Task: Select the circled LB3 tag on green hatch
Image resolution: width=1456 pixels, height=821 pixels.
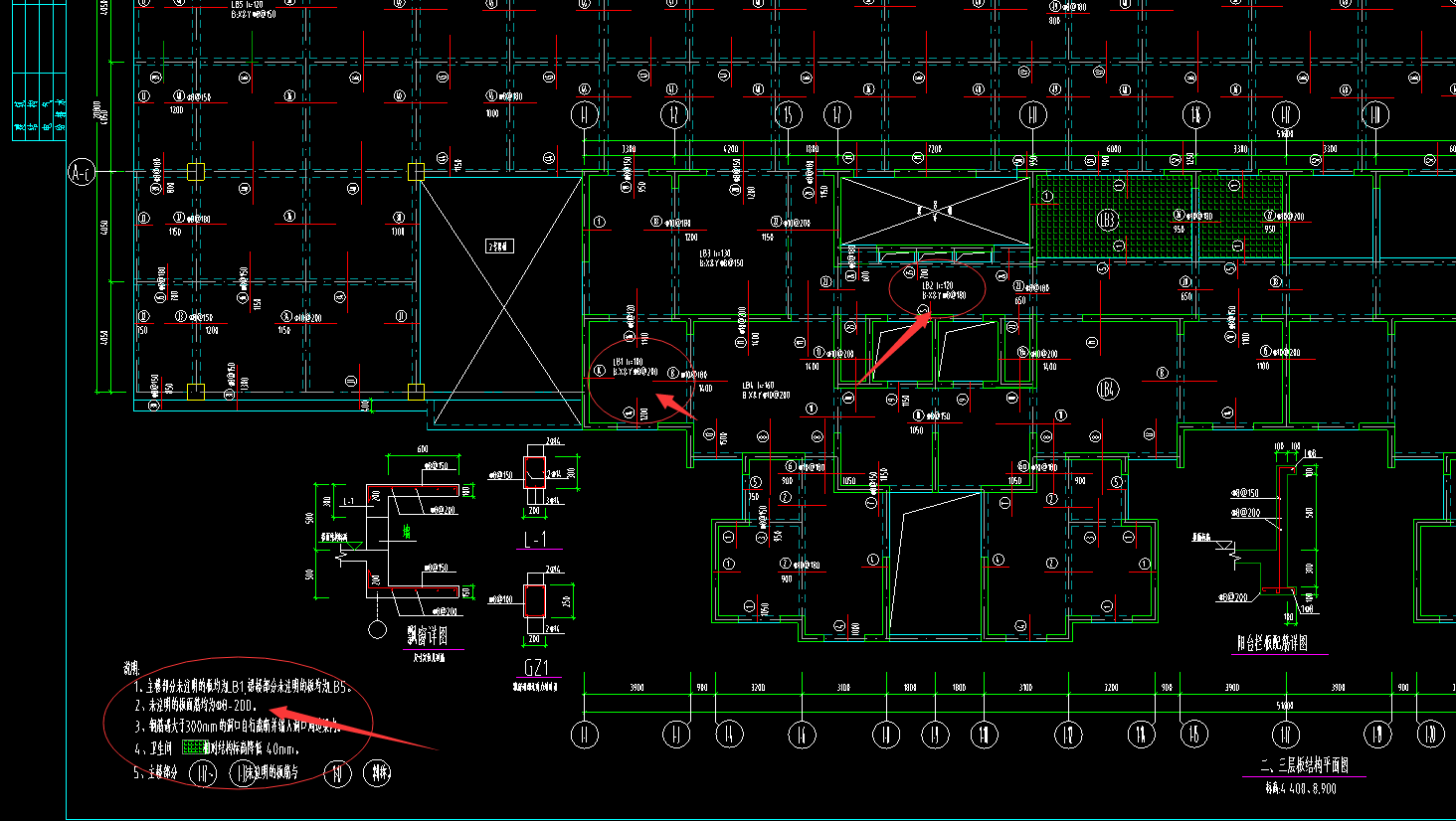Action: (x=1107, y=221)
